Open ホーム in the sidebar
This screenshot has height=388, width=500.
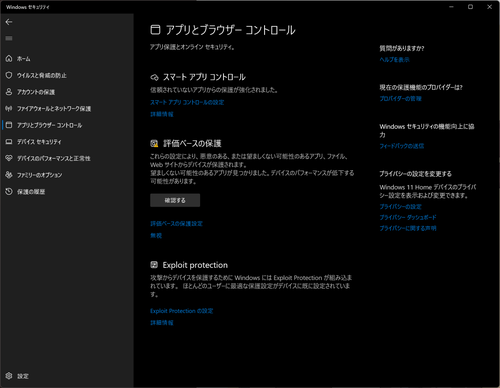[23, 59]
